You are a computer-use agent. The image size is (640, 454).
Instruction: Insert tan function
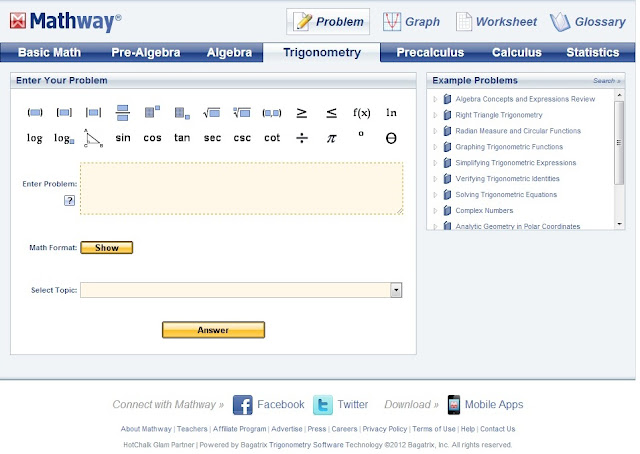(x=182, y=138)
